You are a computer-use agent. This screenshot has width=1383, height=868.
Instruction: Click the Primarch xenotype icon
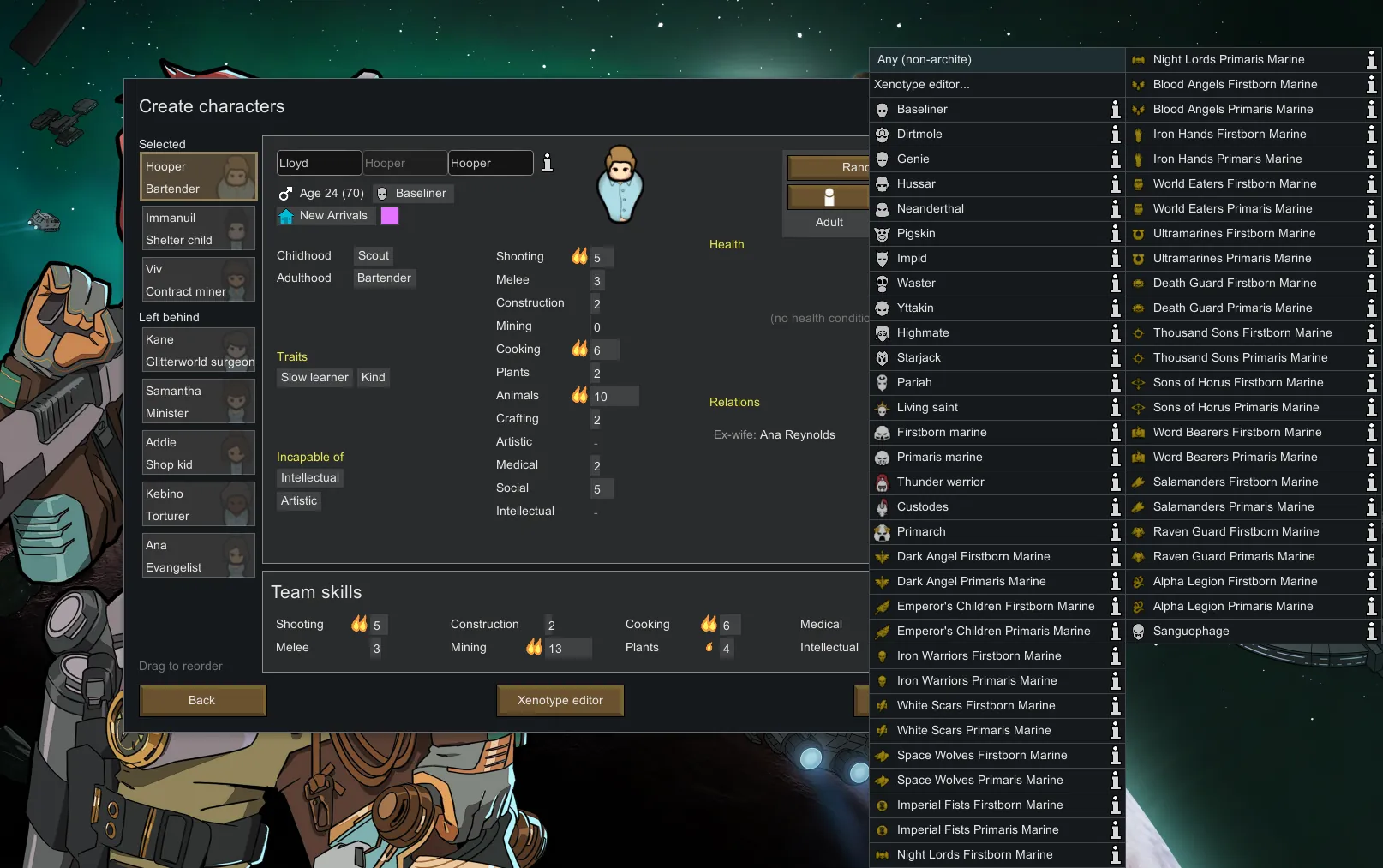point(882,532)
